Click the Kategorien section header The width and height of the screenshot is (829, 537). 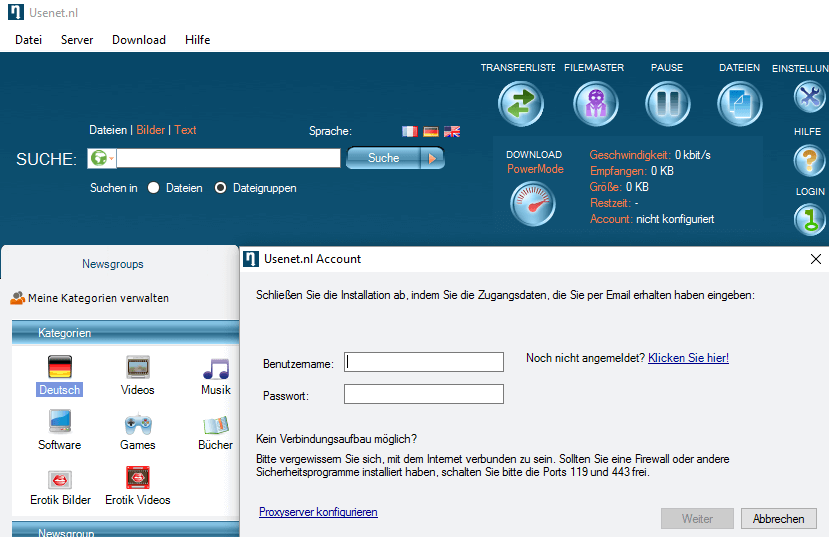point(125,333)
